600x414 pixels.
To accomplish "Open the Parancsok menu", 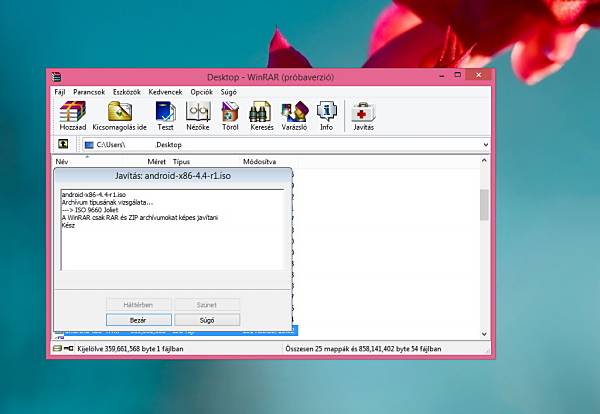I will pos(89,91).
